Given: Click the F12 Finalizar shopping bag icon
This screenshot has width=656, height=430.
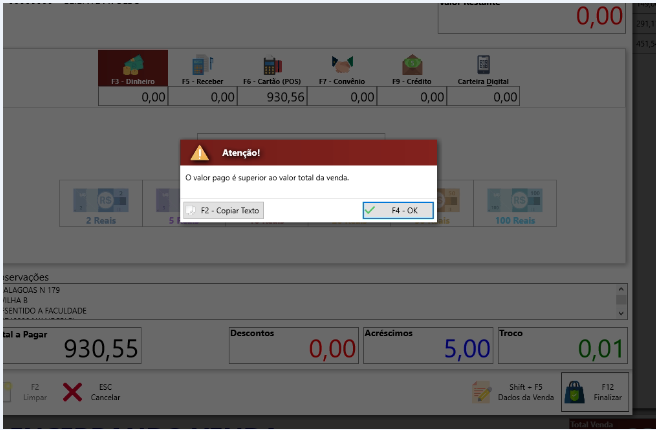Looking at the screenshot, I should [x=574, y=392].
